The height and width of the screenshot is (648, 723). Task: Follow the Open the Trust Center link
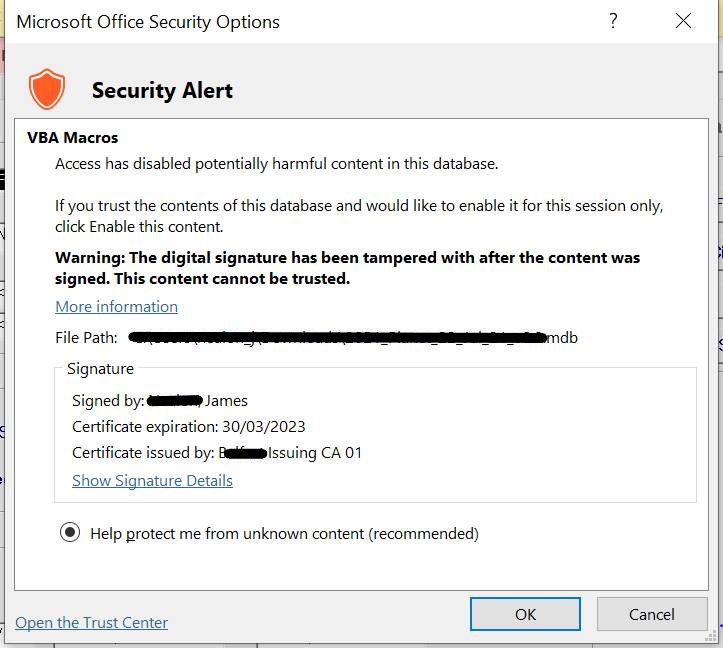(x=91, y=622)
